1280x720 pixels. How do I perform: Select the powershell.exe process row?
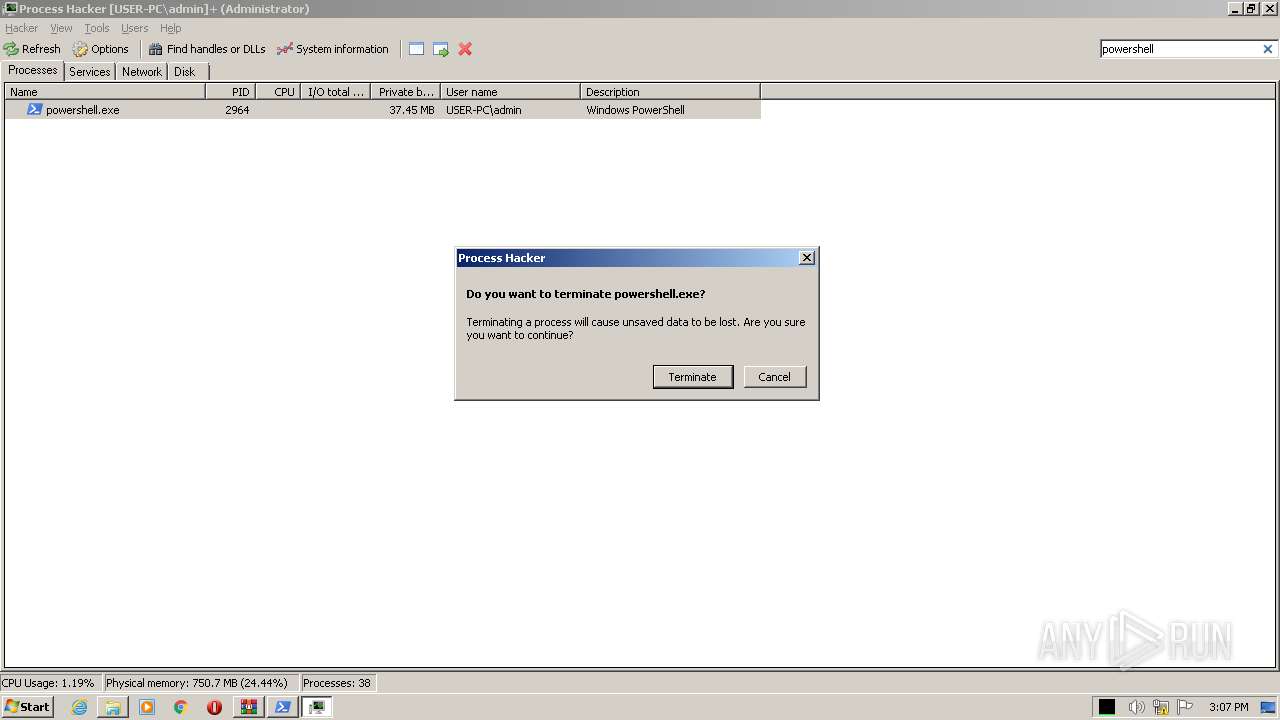click(383, 110)
